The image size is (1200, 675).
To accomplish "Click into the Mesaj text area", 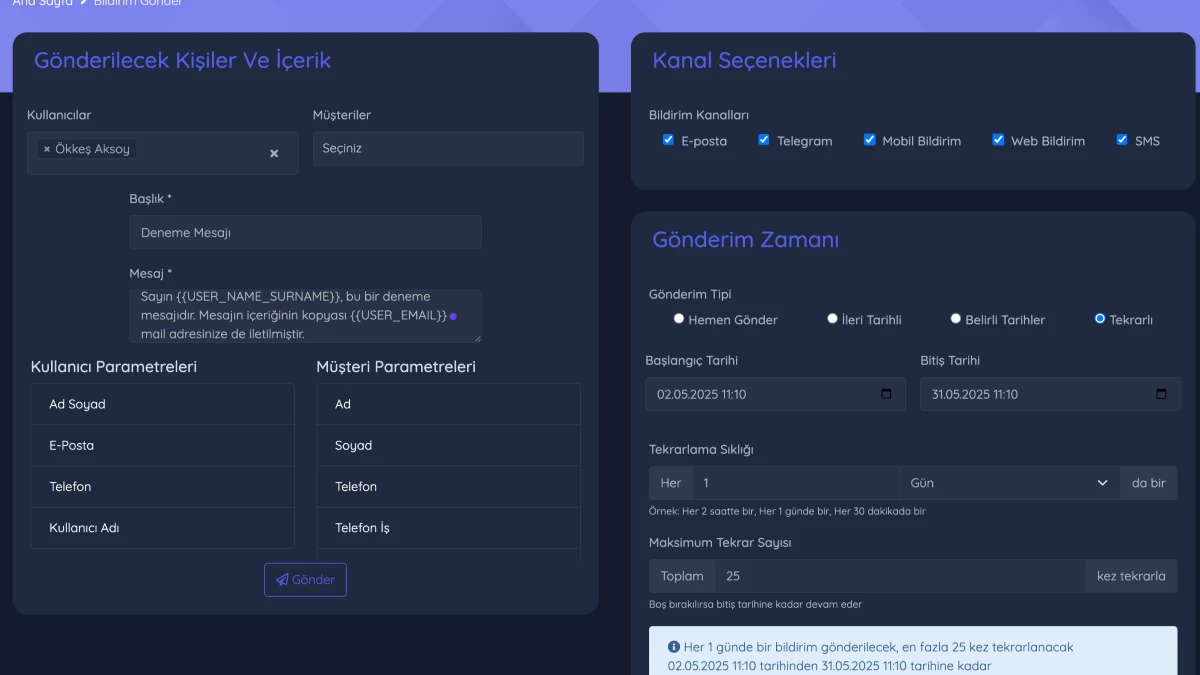I will pos(305,317).
